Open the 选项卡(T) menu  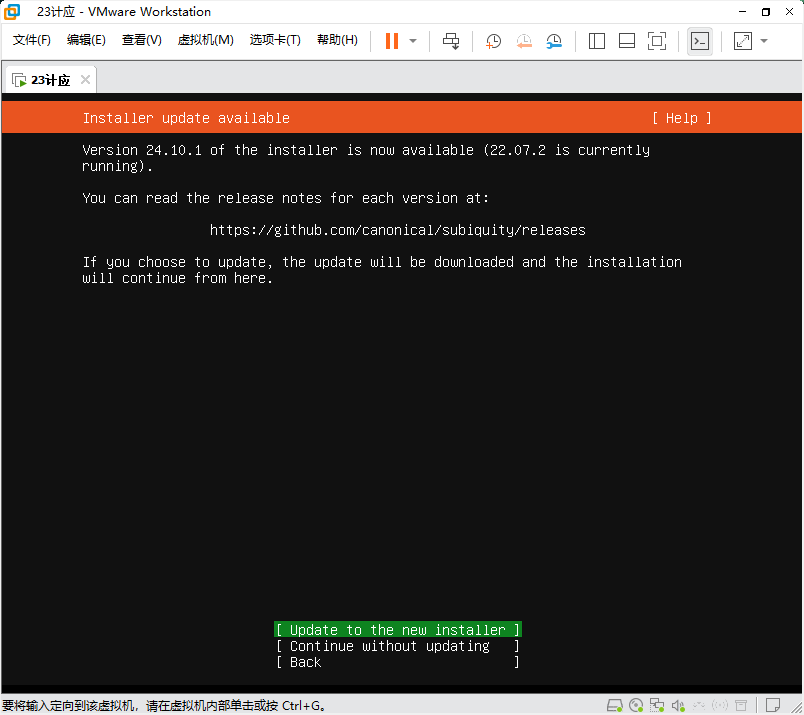(275, 40)
